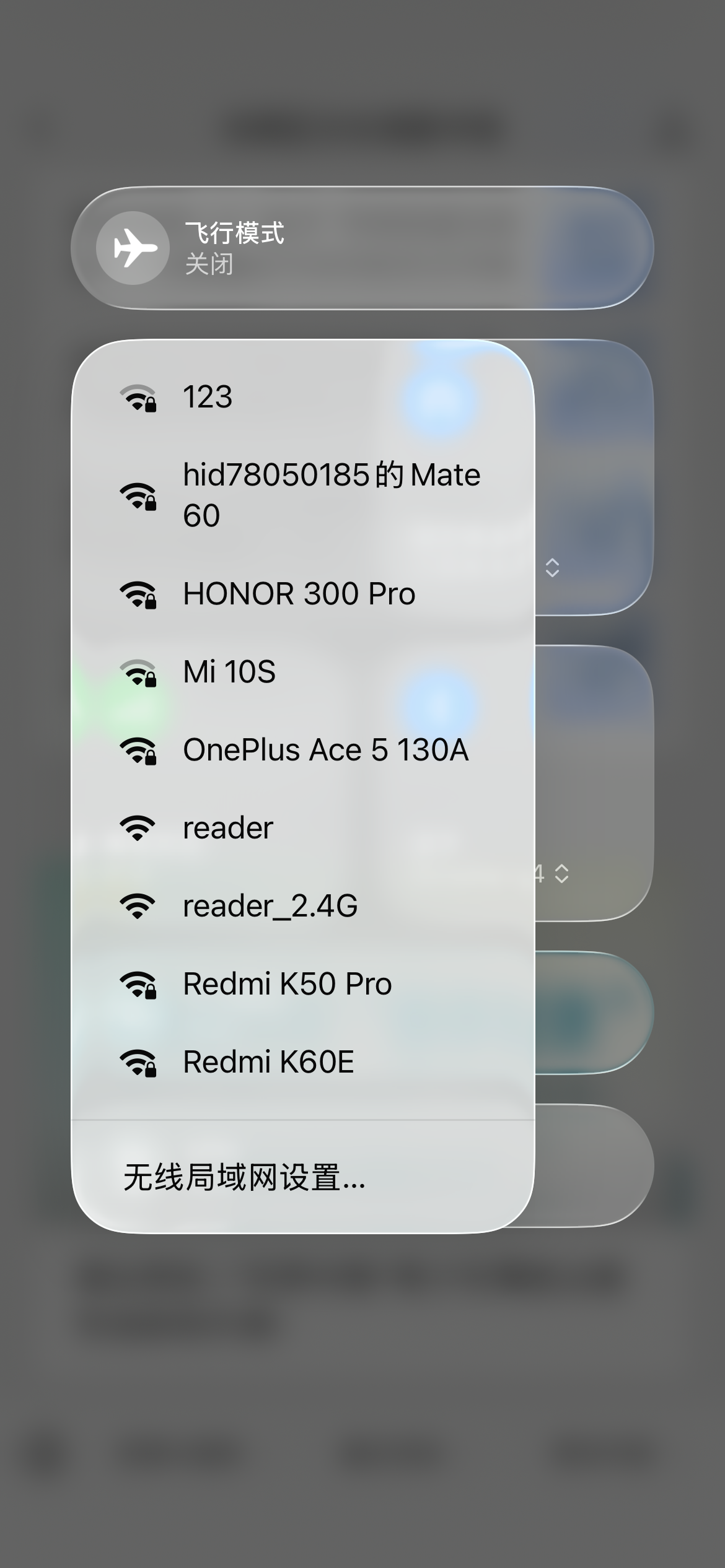Tap the airplane mode icon

coord(133,248)
